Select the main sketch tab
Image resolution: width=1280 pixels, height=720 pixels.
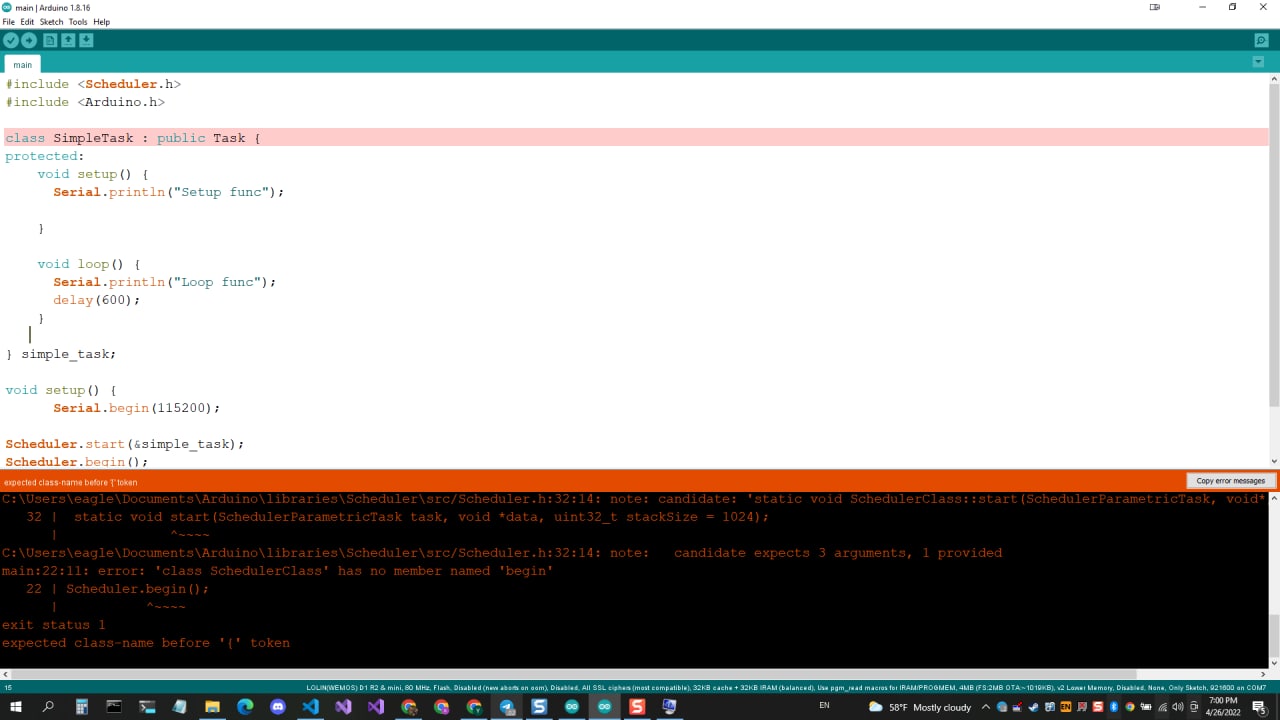tap(22, 64)
